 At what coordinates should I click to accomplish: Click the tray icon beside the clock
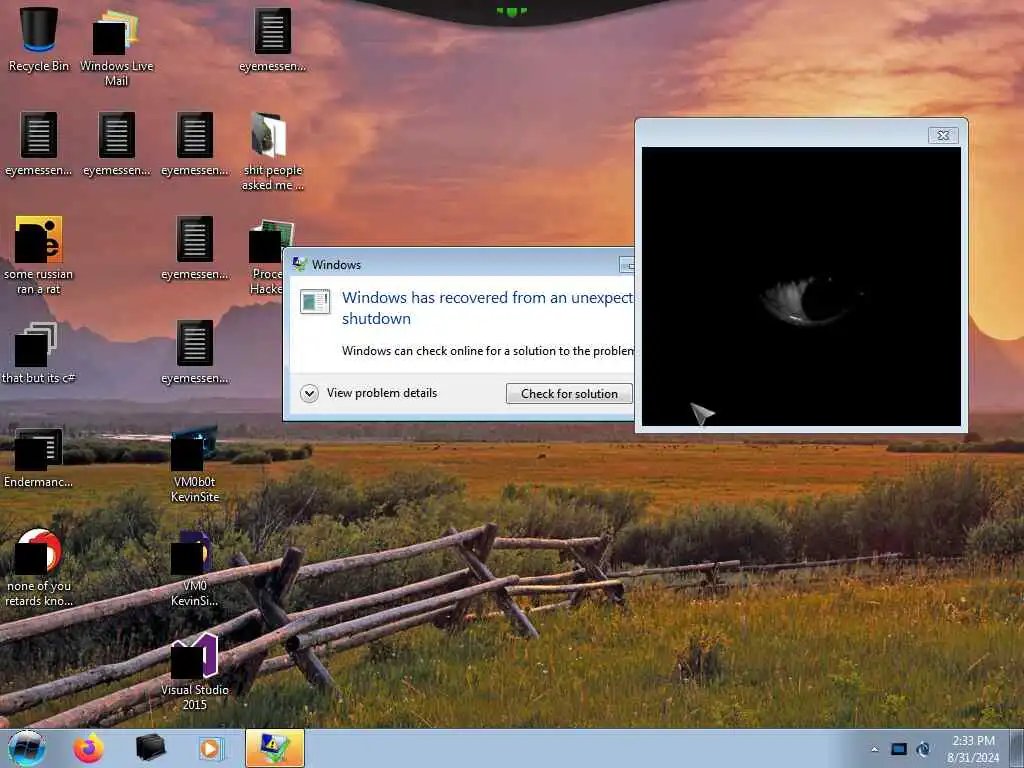[923, 749]
